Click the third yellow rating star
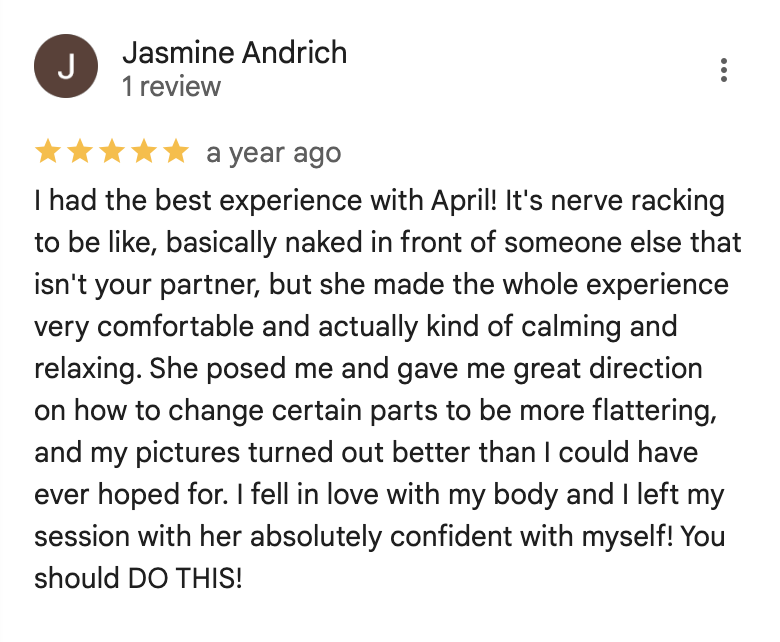The image size is (780, 642). (112, 151)
